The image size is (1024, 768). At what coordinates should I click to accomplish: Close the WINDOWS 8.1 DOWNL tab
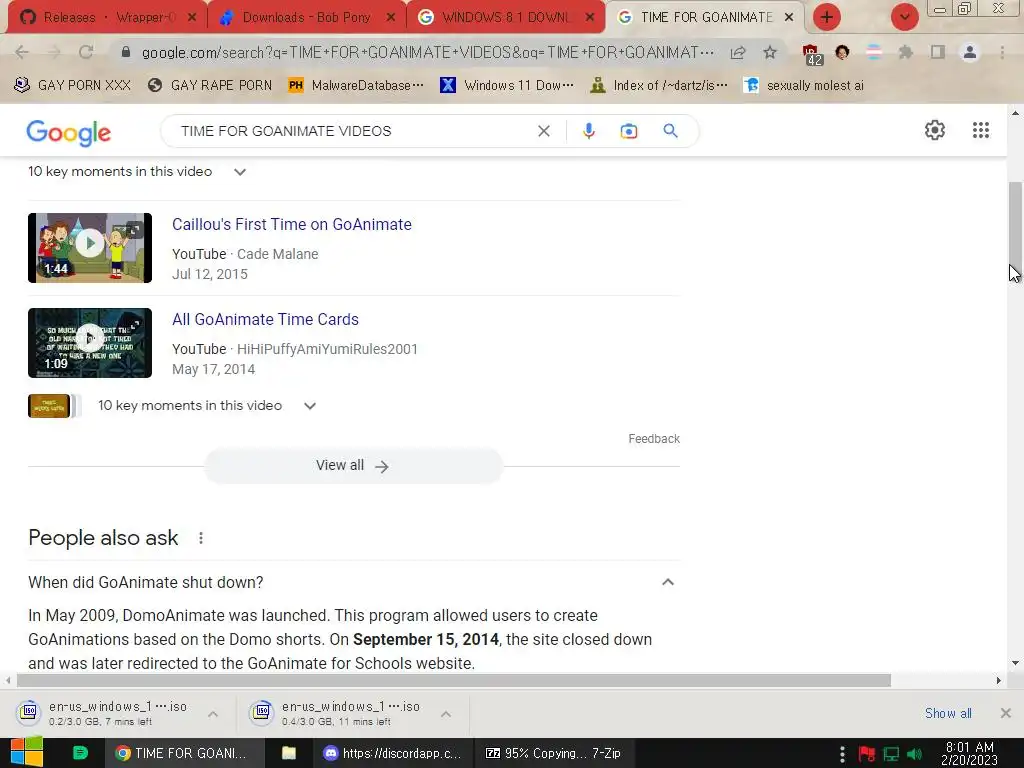click(590, 17)
